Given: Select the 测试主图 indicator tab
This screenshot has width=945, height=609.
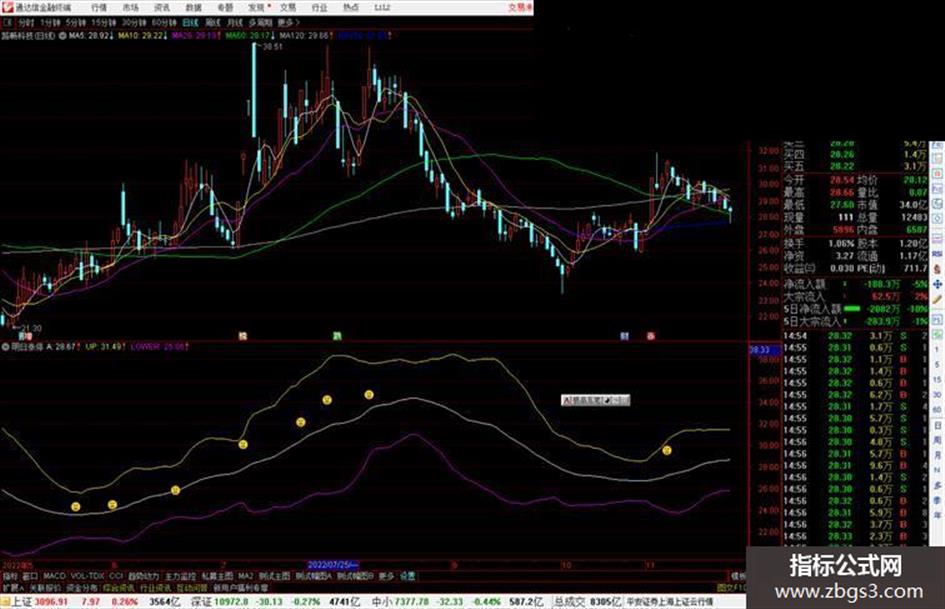Looking at the screenshot, I should point(274,576).
